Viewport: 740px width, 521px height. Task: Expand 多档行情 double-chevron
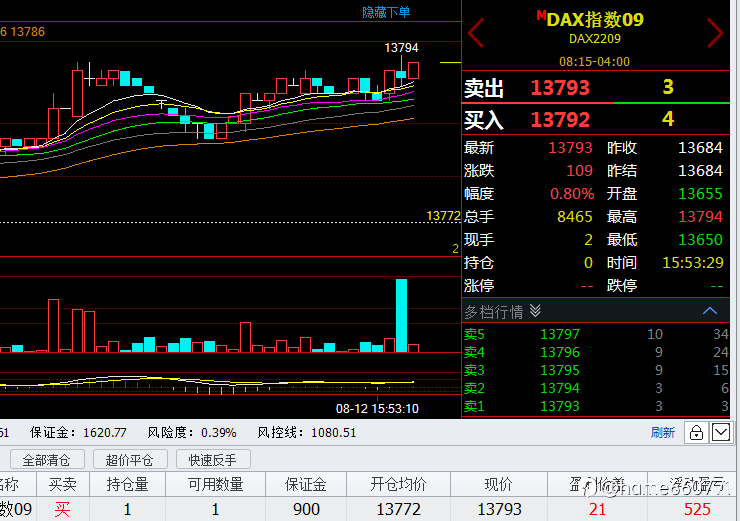(x=535, y=311)
